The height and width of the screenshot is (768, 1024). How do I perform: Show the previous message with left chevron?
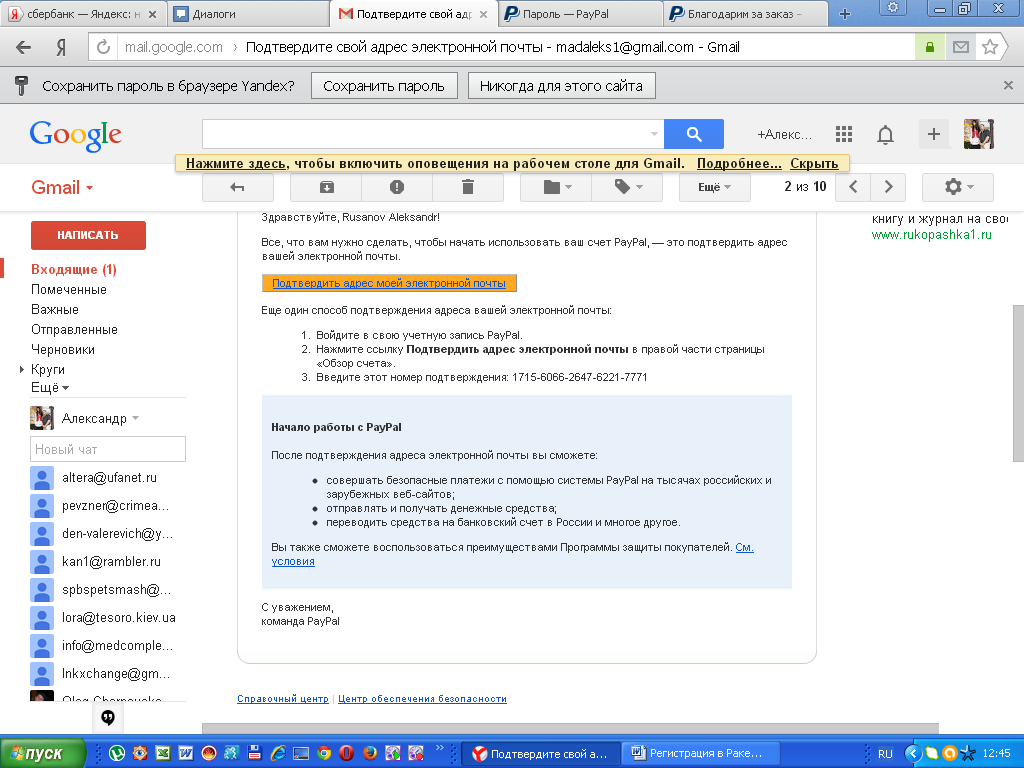(853, 187)
